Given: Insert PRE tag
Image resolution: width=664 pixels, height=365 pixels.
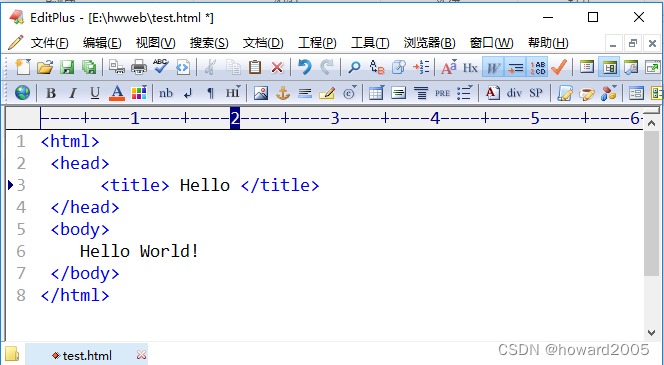Looking at the screenshot, I should pos(443,93).
